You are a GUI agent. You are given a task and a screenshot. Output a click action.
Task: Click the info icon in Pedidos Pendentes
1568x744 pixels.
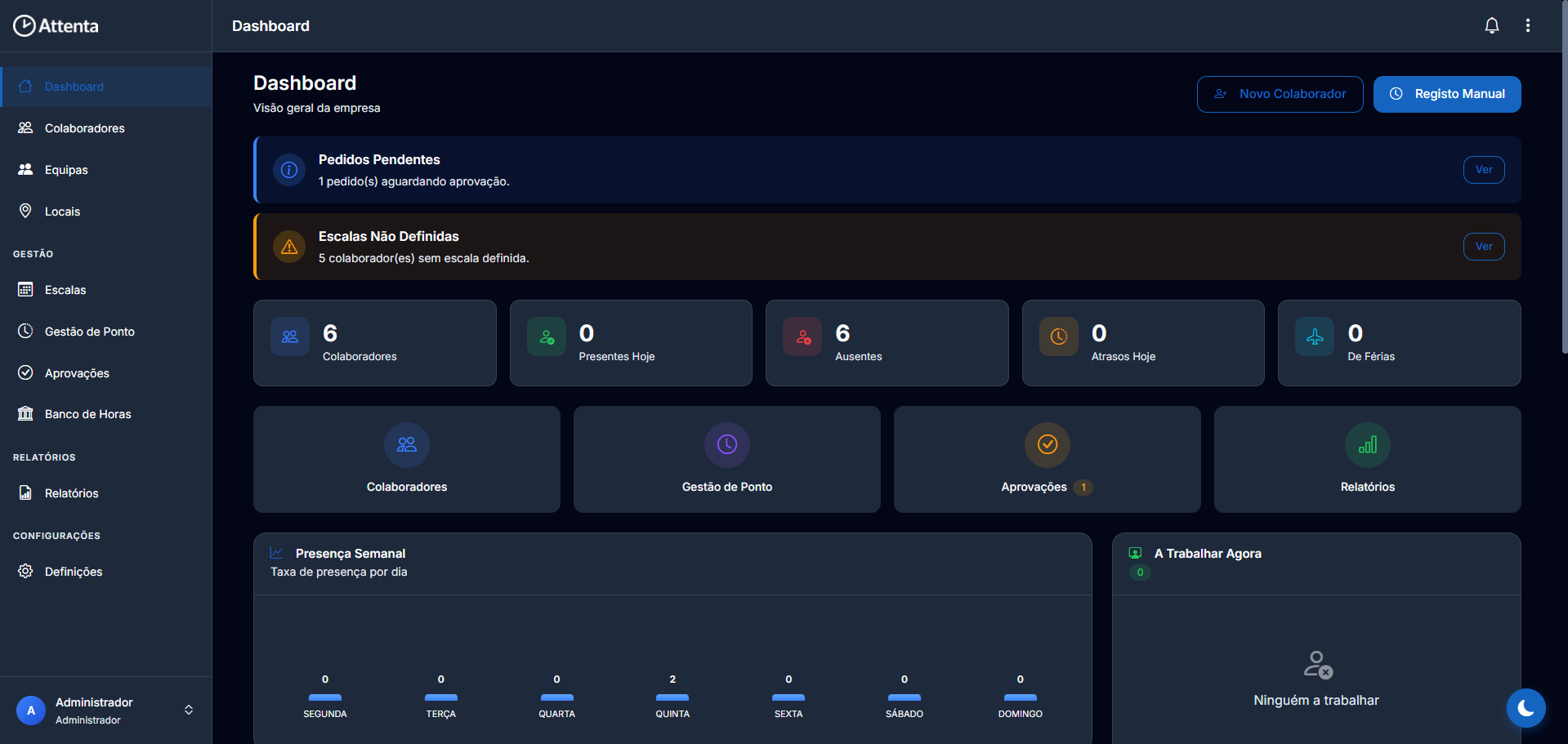pos(289,170)
